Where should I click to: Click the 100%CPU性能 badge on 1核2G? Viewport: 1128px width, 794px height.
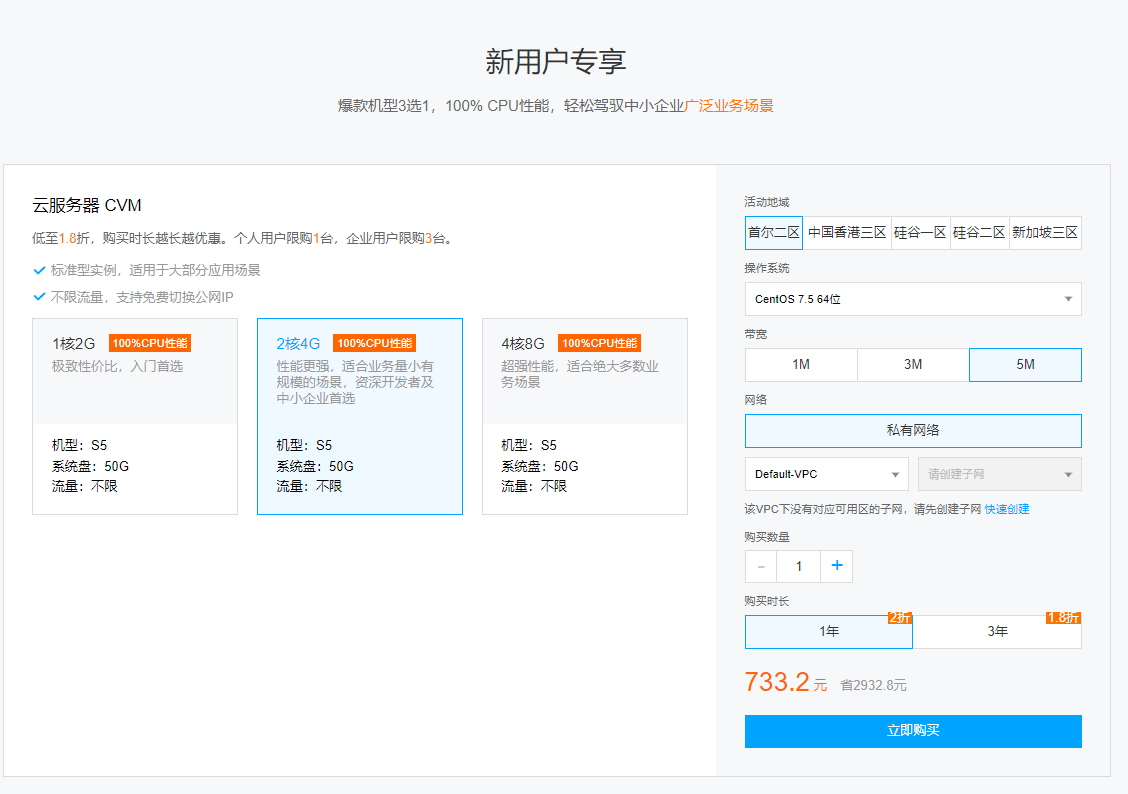click(x=150, y=343)
